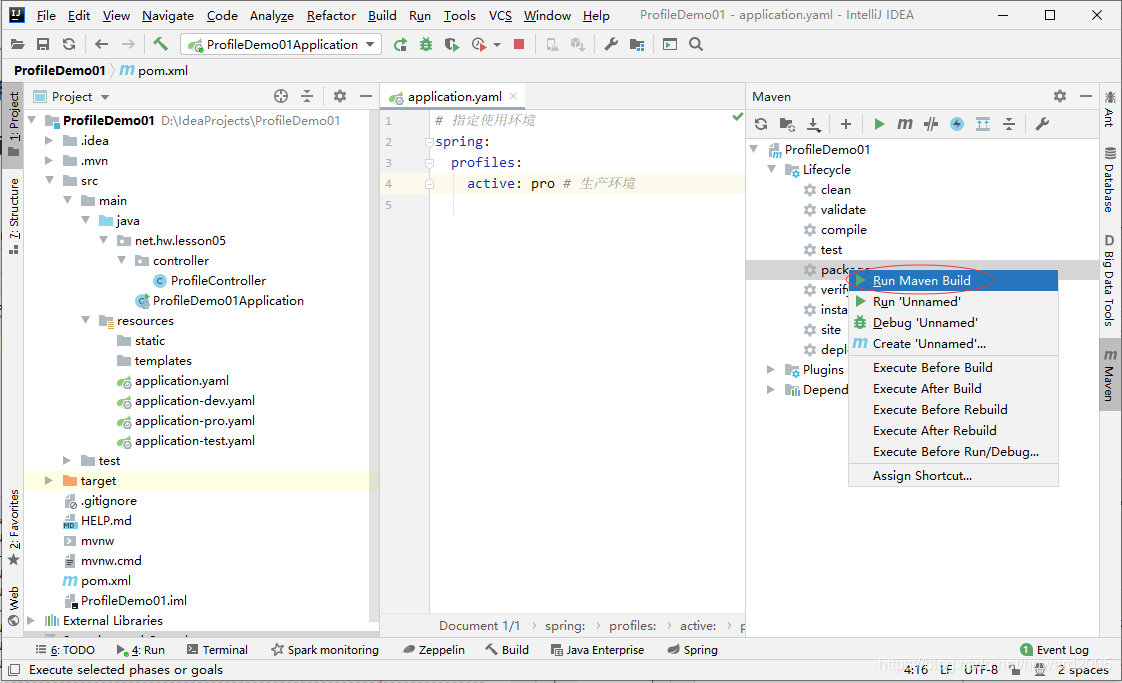Open the Project Structure icon
Screen dimensions: 1122x683
(637, 44)
